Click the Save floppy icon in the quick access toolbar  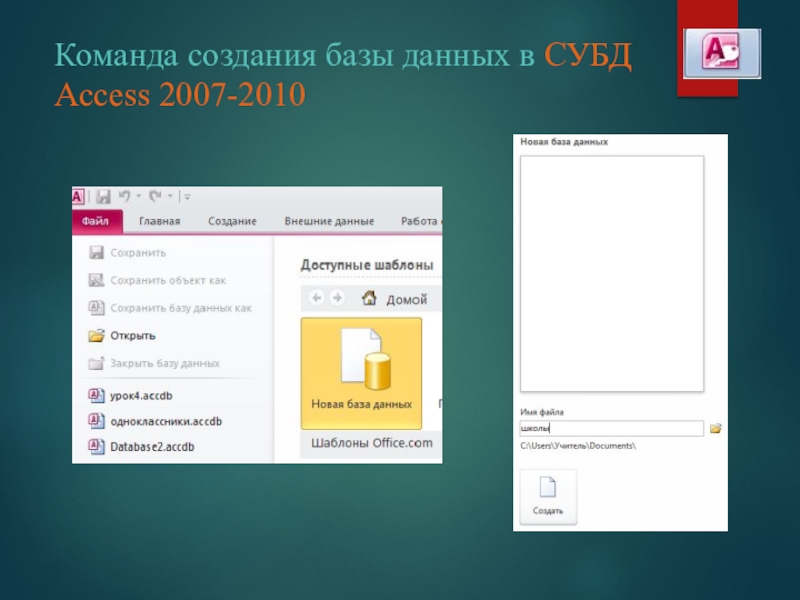tap(103, 196)
